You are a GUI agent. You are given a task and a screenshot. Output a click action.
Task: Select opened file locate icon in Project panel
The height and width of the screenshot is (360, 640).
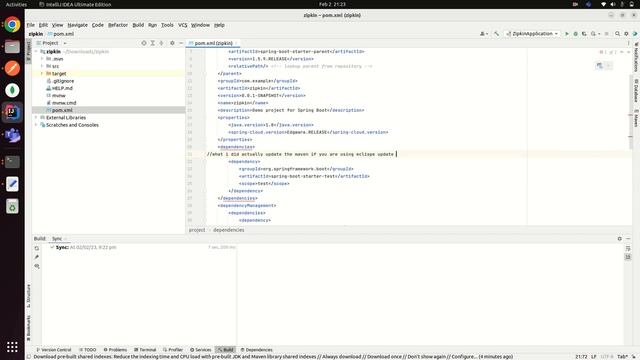[x=144, y=43]
